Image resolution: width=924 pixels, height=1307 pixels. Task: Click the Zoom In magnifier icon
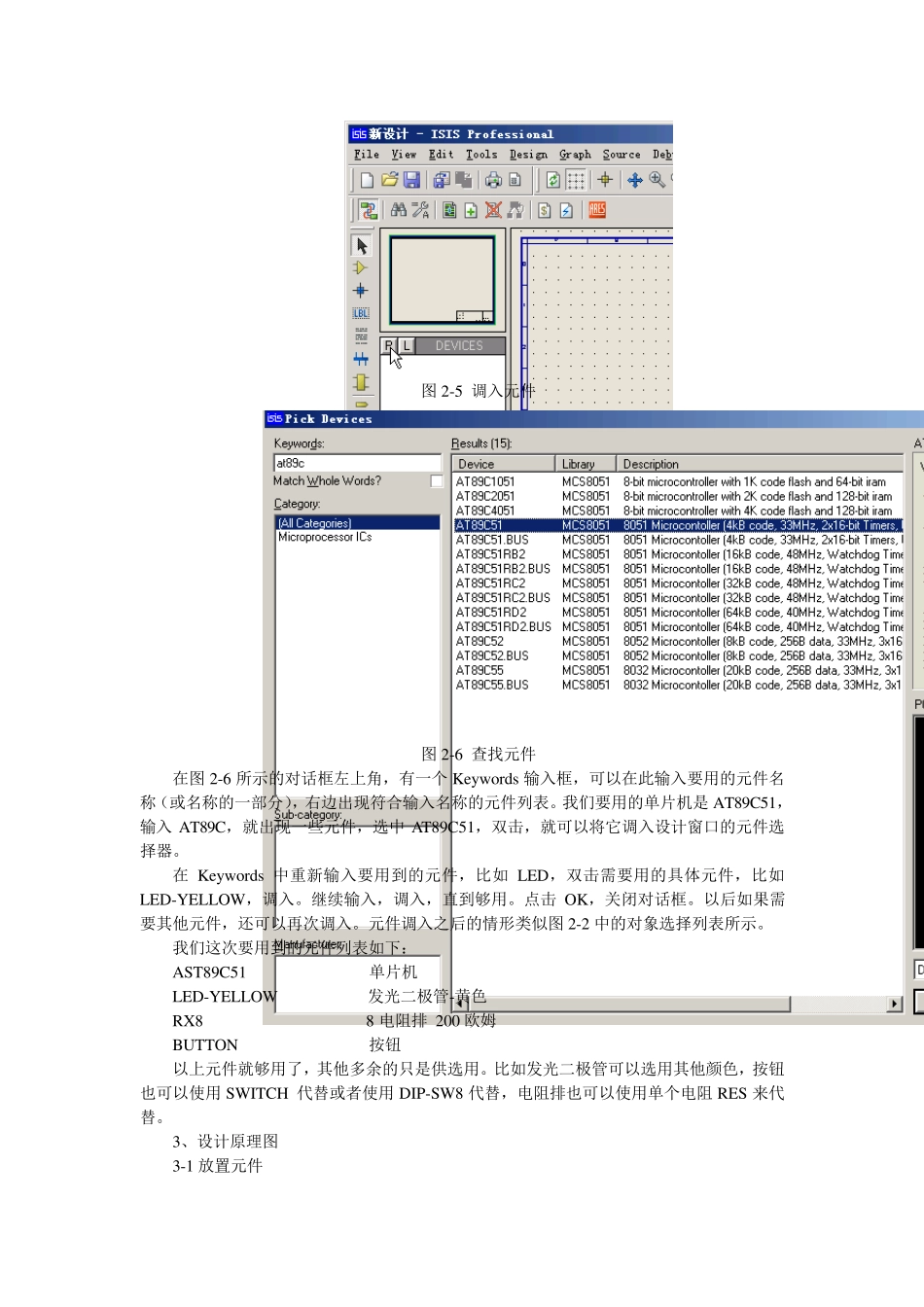tap(657, 180)
